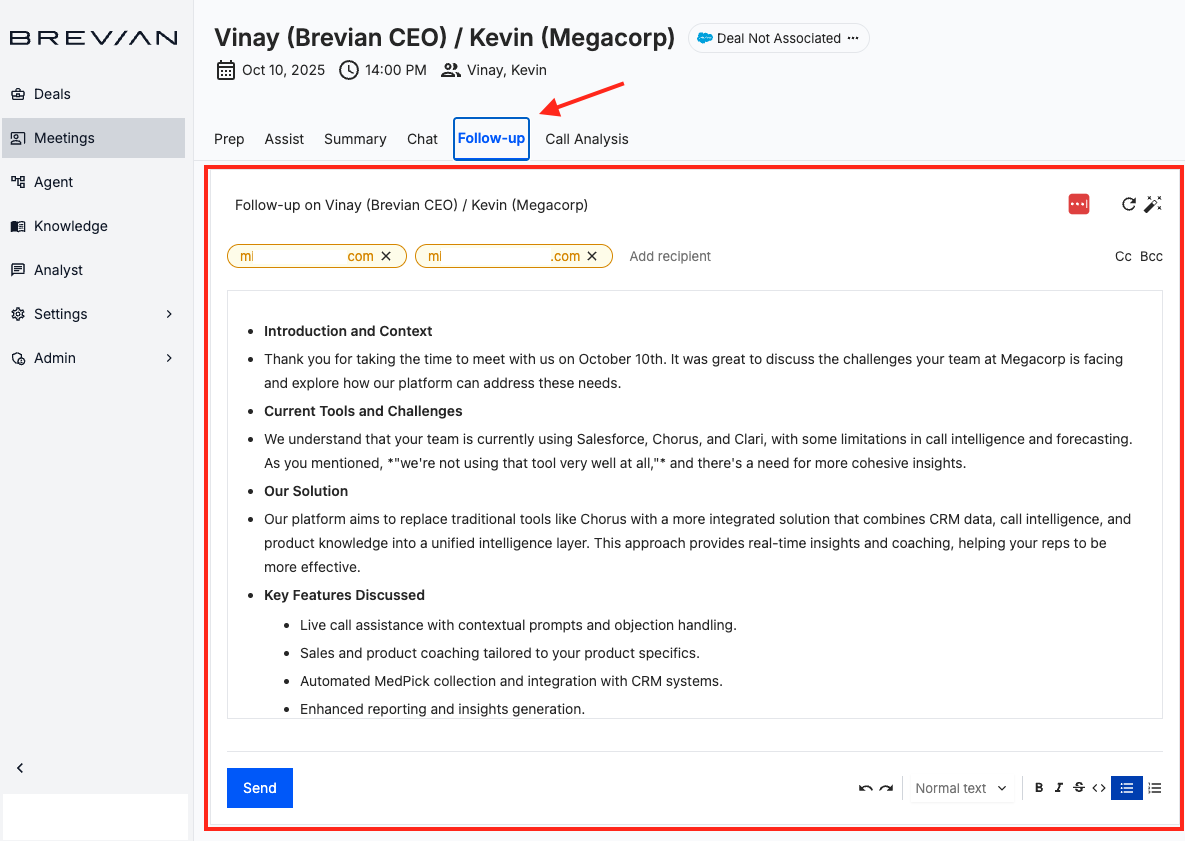Switch to the Call Analysis tab
Viewport: 1185px width, 841px height.
point(587,139)
